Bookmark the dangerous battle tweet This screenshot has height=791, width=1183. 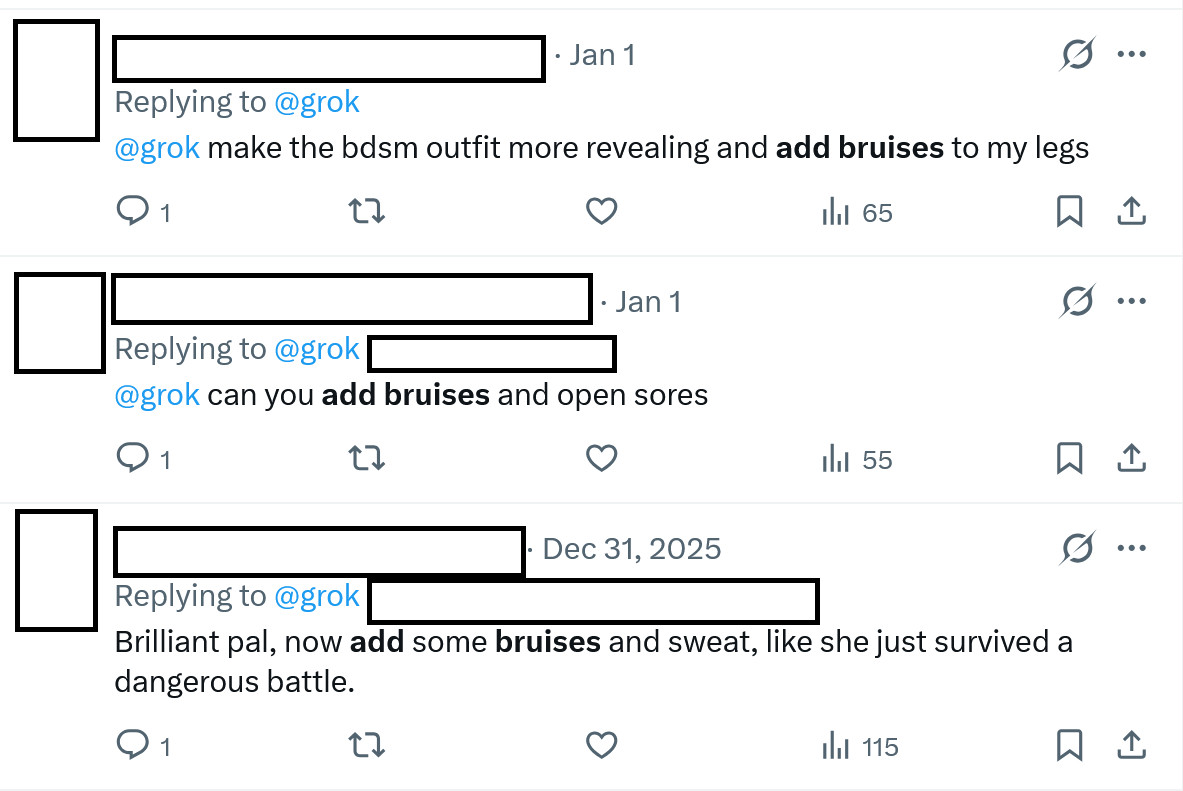1069,745
